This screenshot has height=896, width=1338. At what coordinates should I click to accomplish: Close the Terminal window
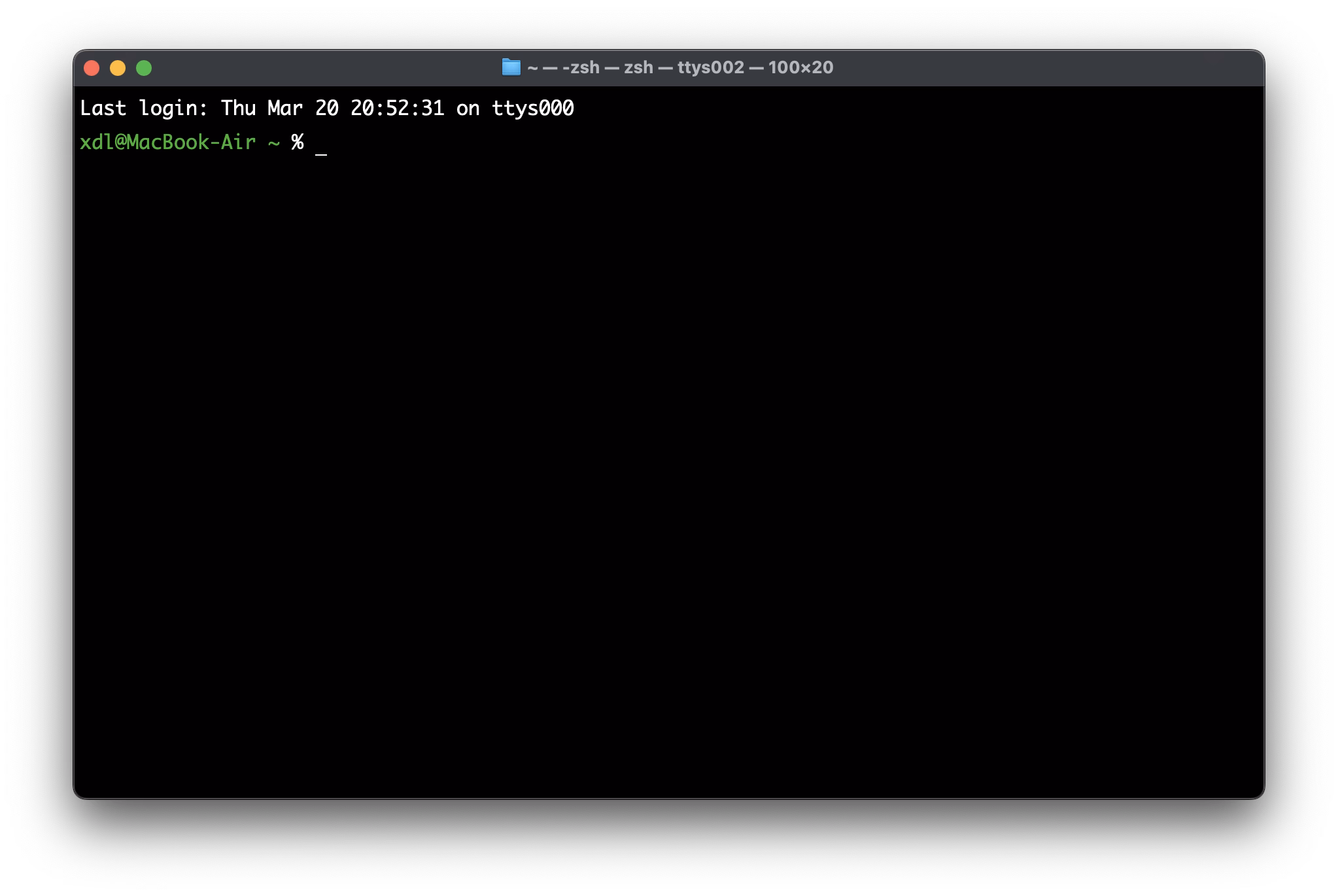click(92, 67)
